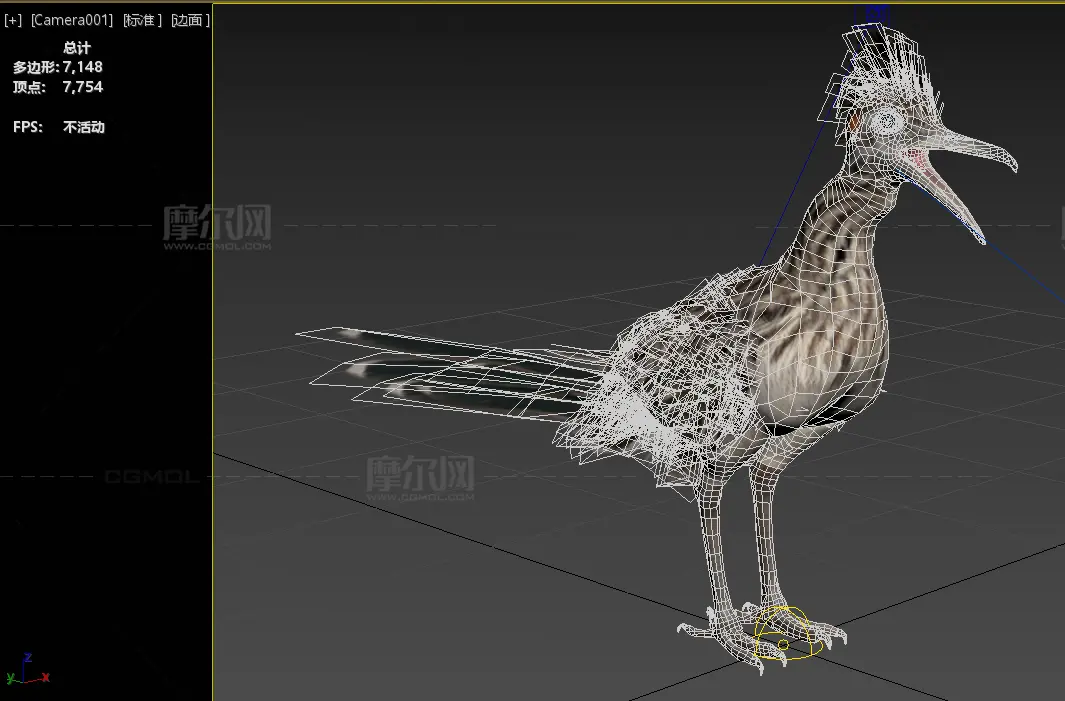
Task: Open the Camera001 view label menu
Action: point(72,20)
